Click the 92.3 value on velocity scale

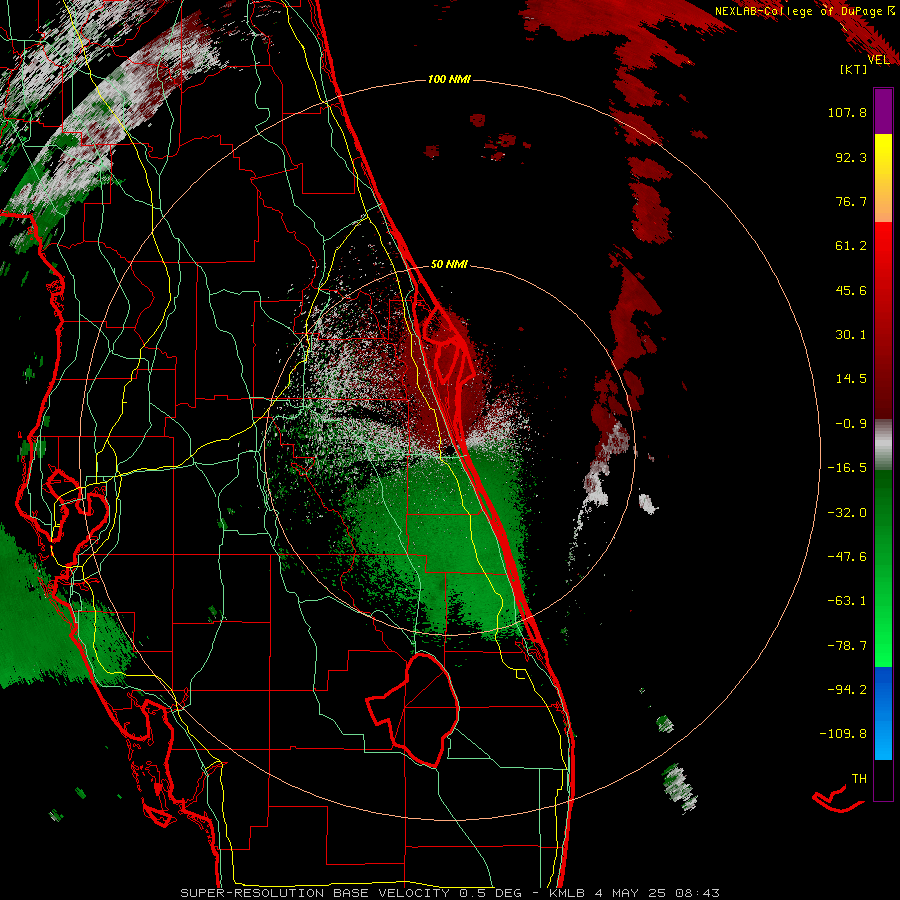[851, 157]
